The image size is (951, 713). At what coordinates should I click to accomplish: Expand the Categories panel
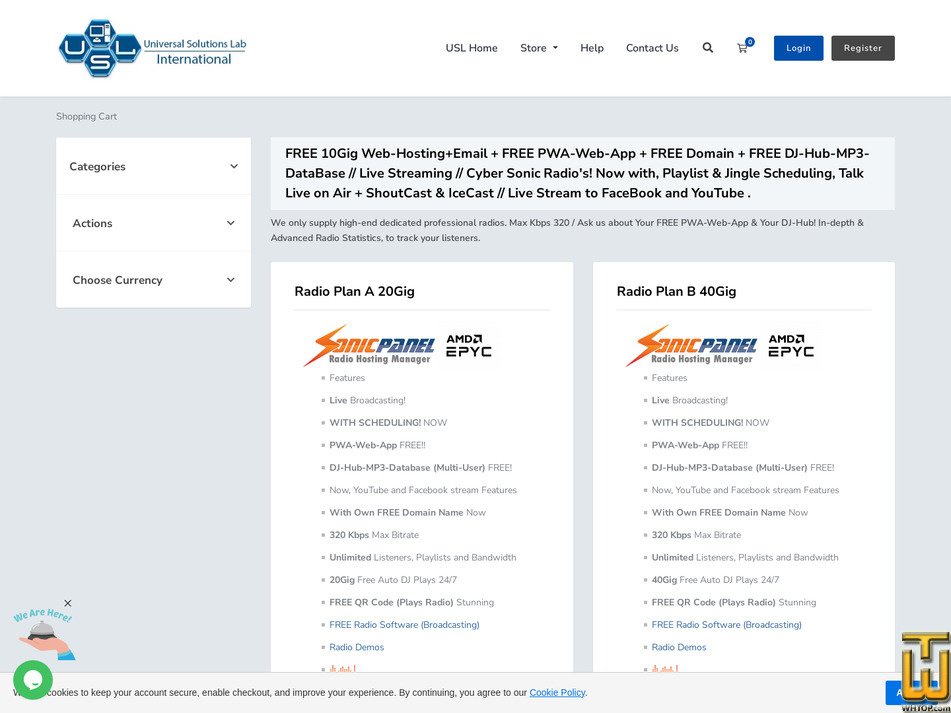pyautogui.click(x=153, y=166)
